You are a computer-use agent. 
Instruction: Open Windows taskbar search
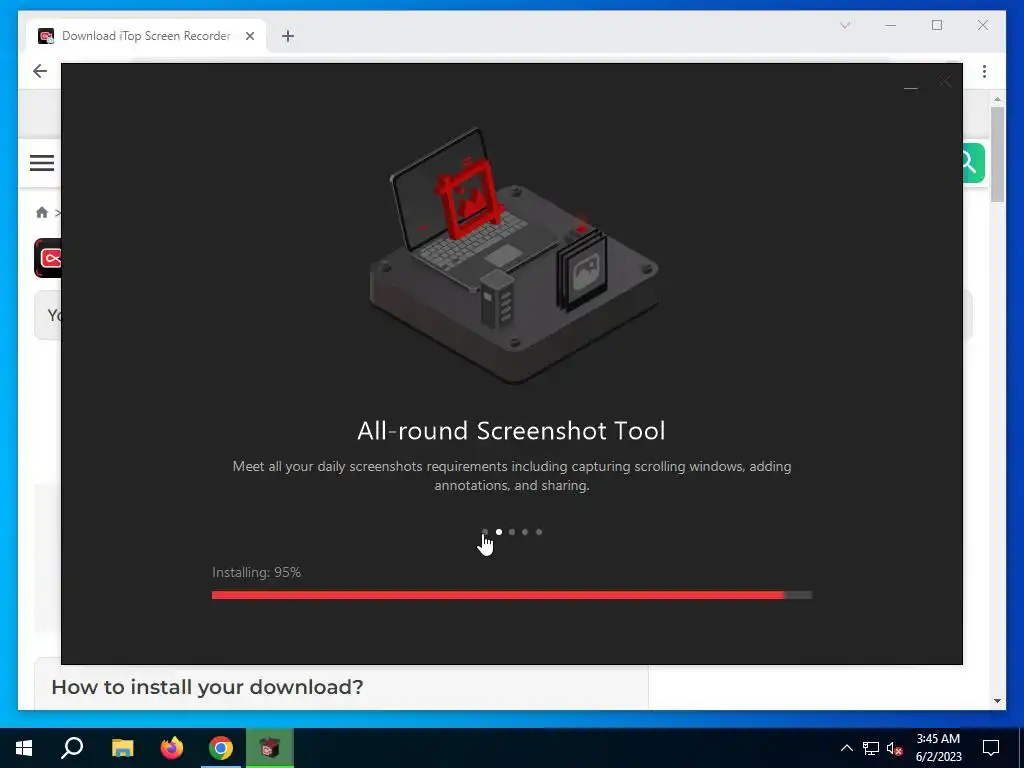[72, 748]
